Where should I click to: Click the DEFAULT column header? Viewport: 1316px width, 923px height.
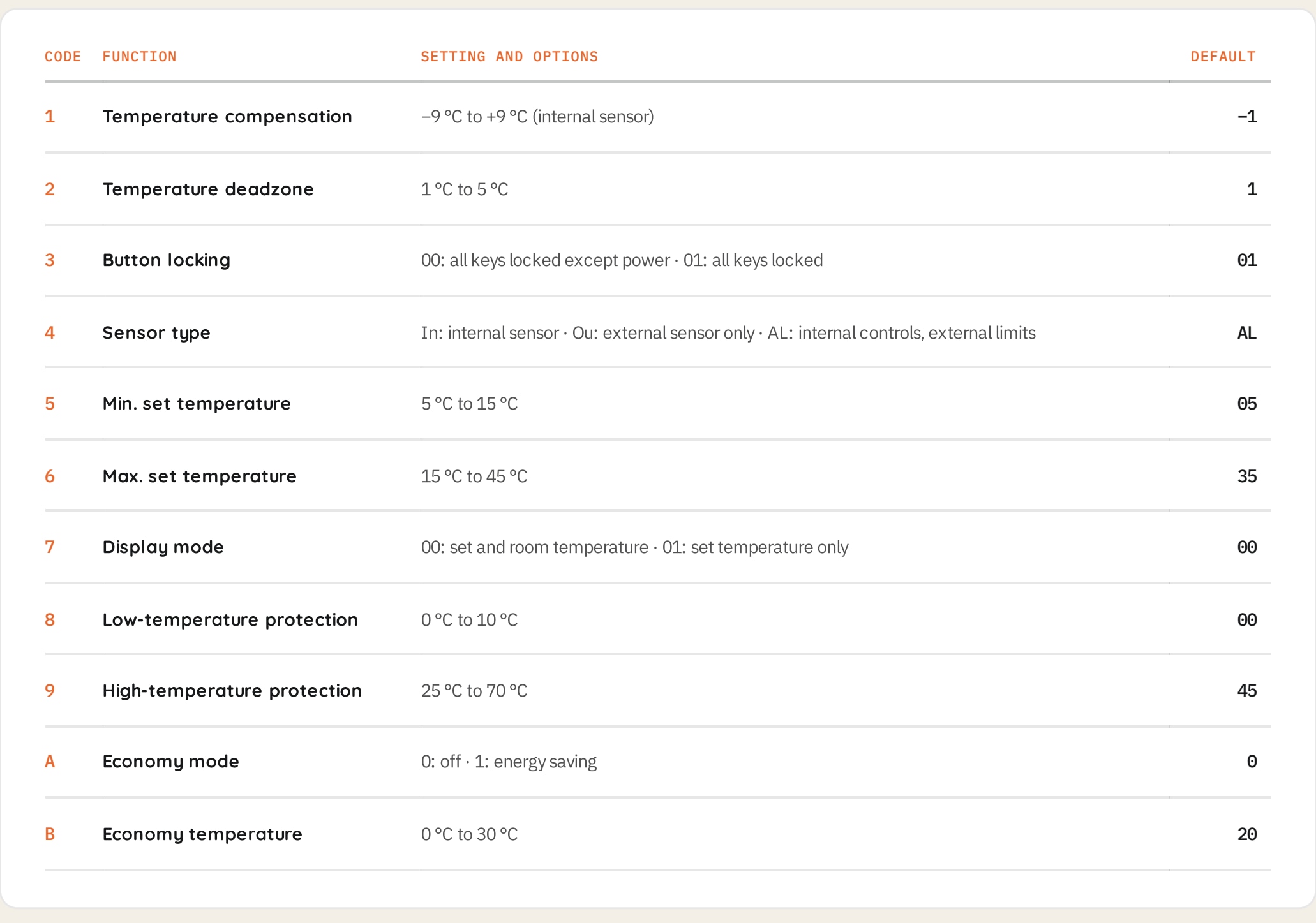click(1223, 57)
